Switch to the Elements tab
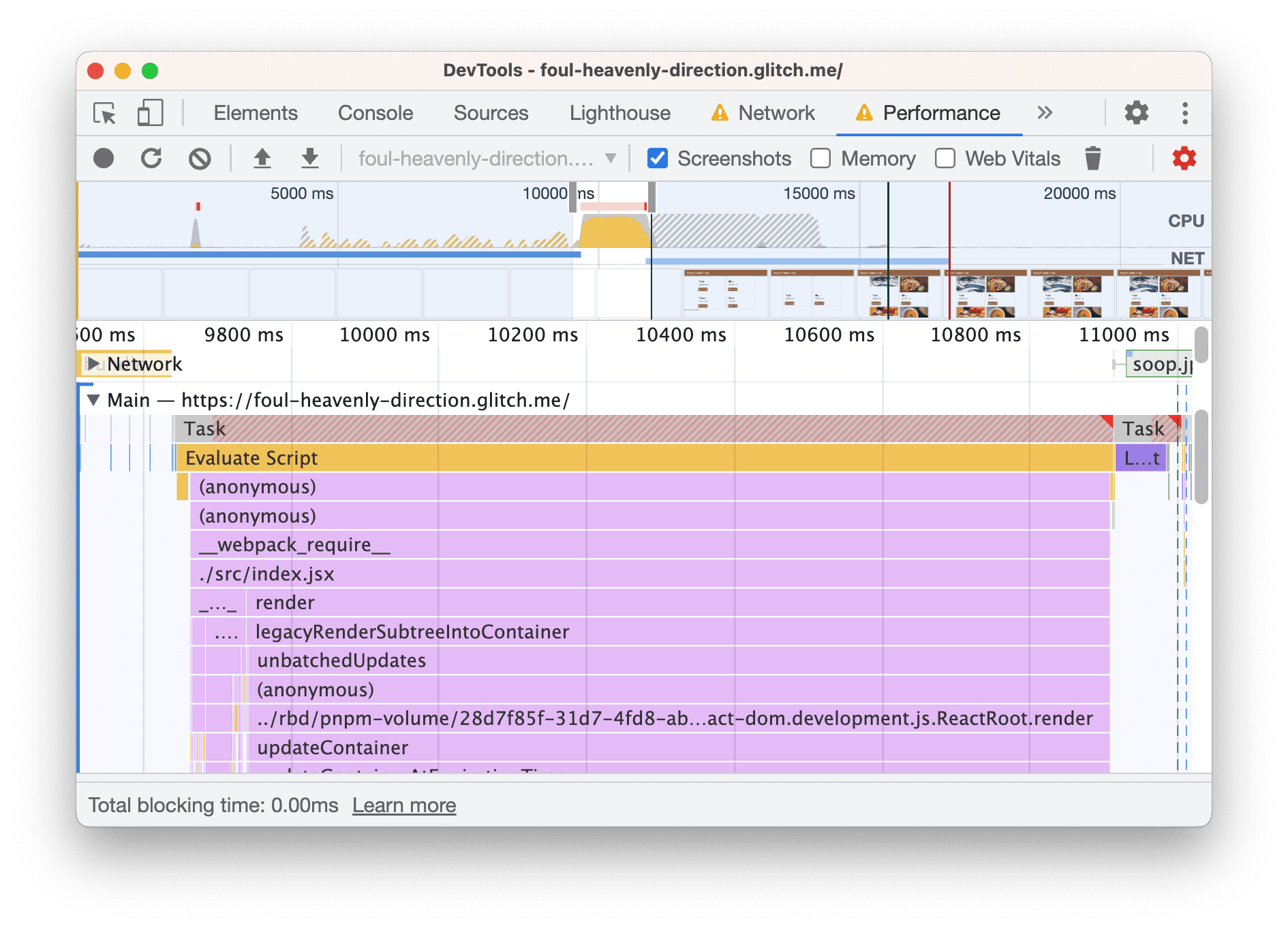This screenshot has width=1288, height=928. (x=256, y=113)
